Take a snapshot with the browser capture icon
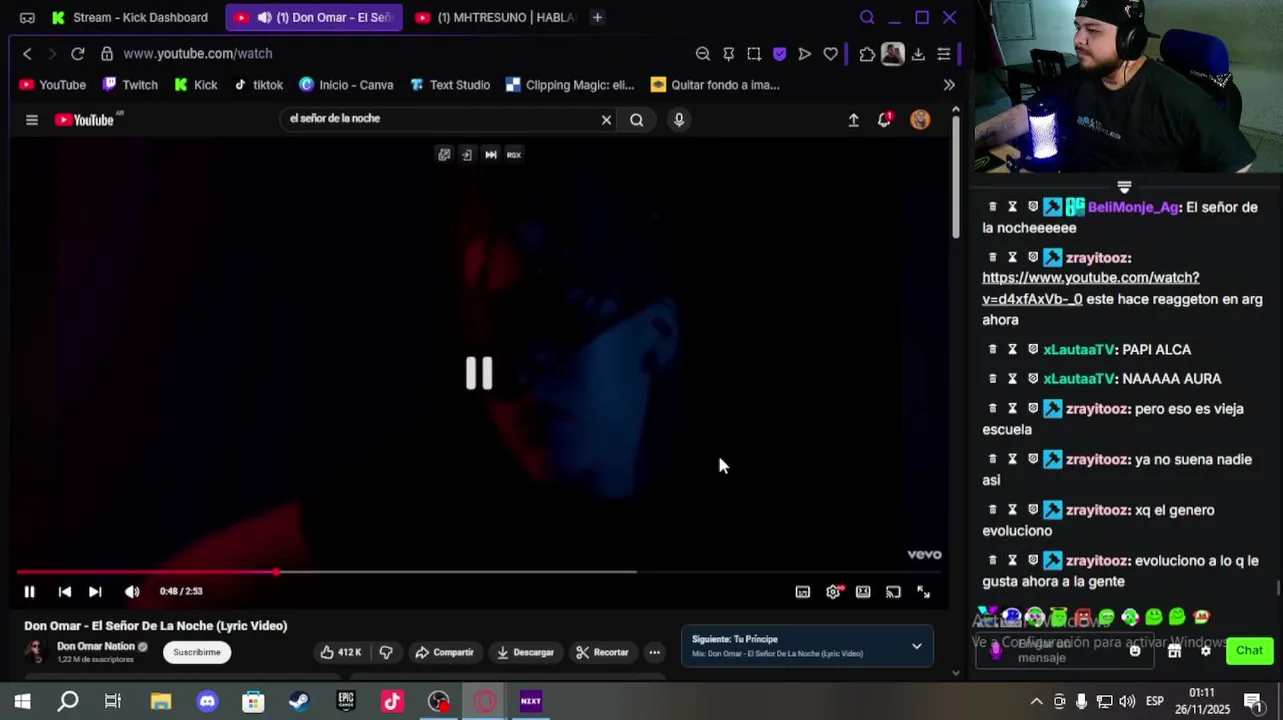Viewport: 1283px width, 720px height. [x=754, y=54]
